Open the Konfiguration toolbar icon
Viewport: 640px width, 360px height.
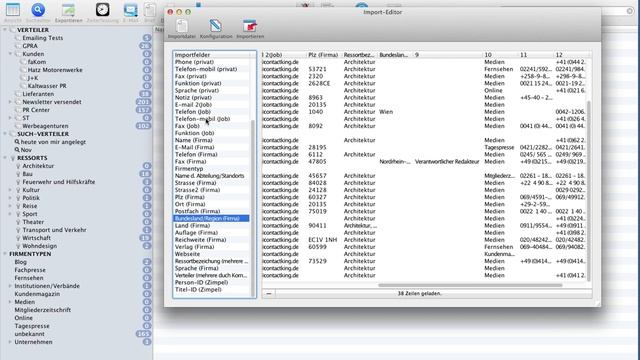pyautogui.click(x=216, y=26)
